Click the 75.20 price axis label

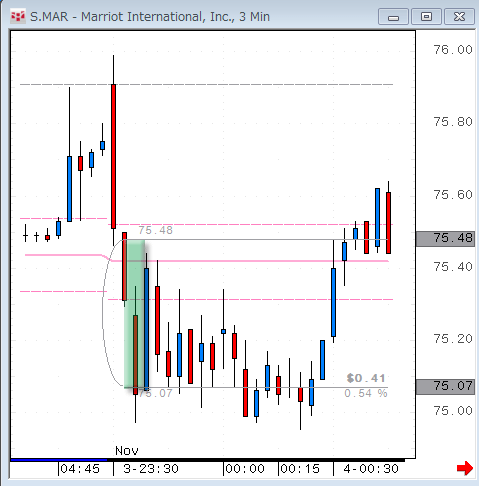coord(453,339)
